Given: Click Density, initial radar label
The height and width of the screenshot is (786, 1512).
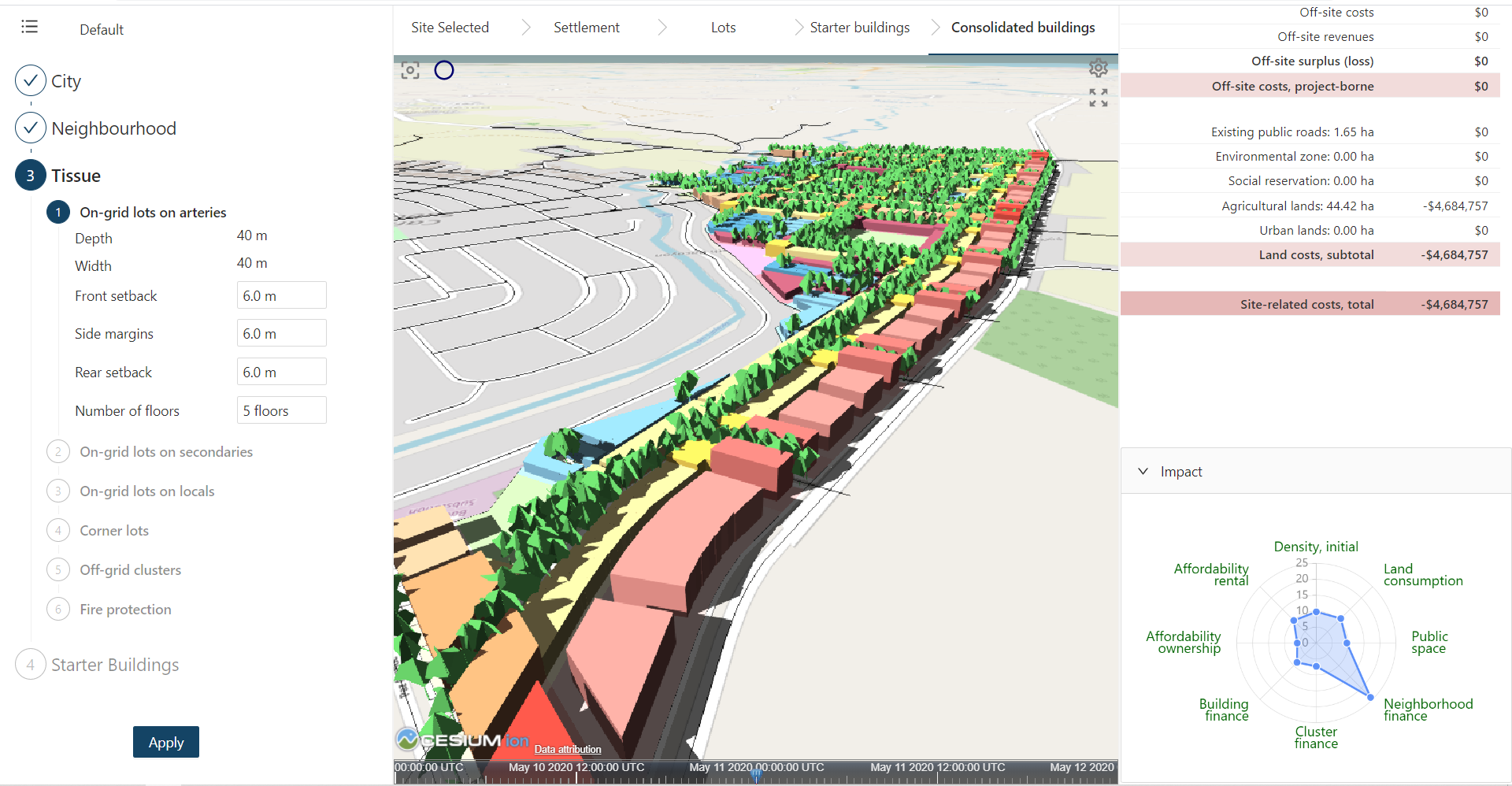Looking at the screenshot, I should 1316,547.
